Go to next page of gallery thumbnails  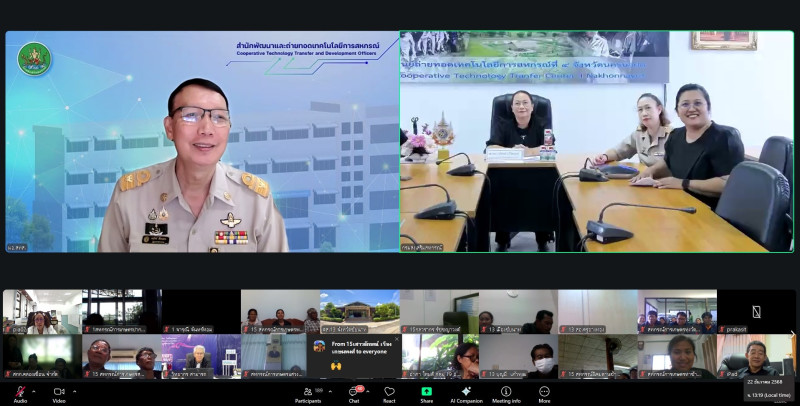[x=792, y=334]
